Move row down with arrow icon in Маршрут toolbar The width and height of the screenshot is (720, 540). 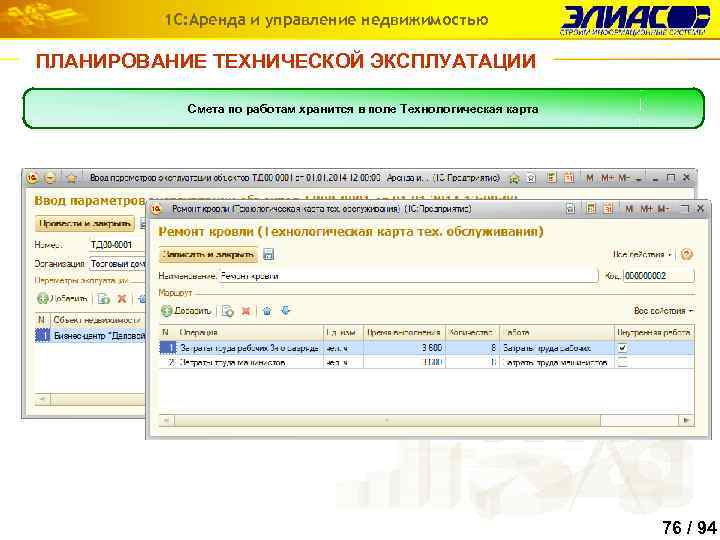(x=286, y=310)
